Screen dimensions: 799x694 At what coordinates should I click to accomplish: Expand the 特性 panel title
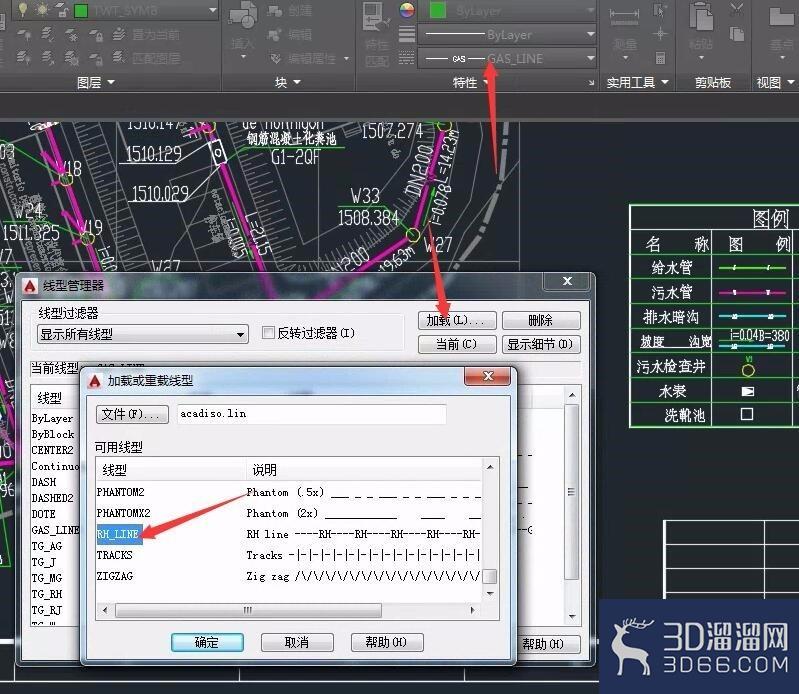click(x=471, y=83)
